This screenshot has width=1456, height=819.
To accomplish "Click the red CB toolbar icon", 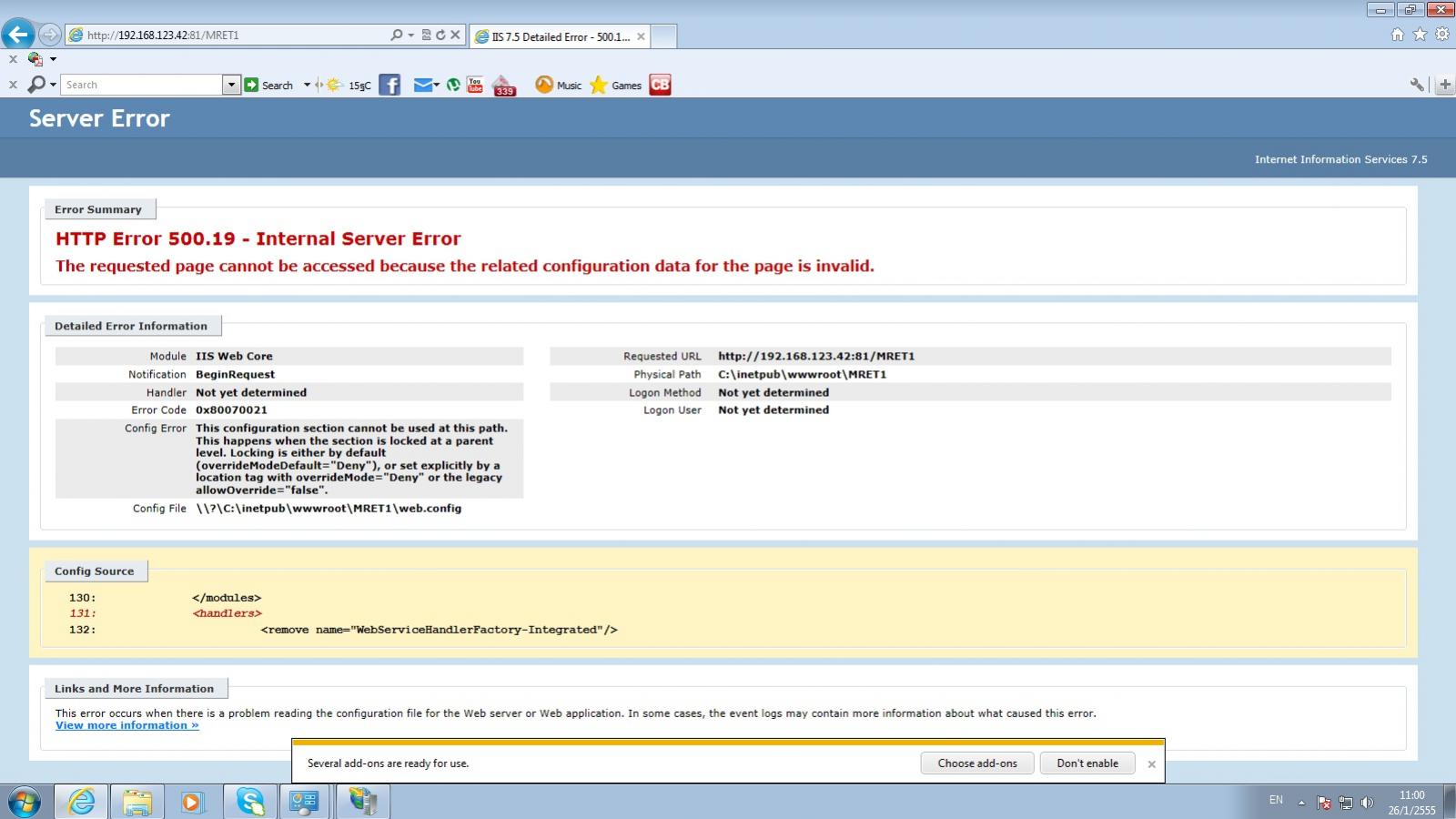I will pyautogui.click(x=660, y=85).
